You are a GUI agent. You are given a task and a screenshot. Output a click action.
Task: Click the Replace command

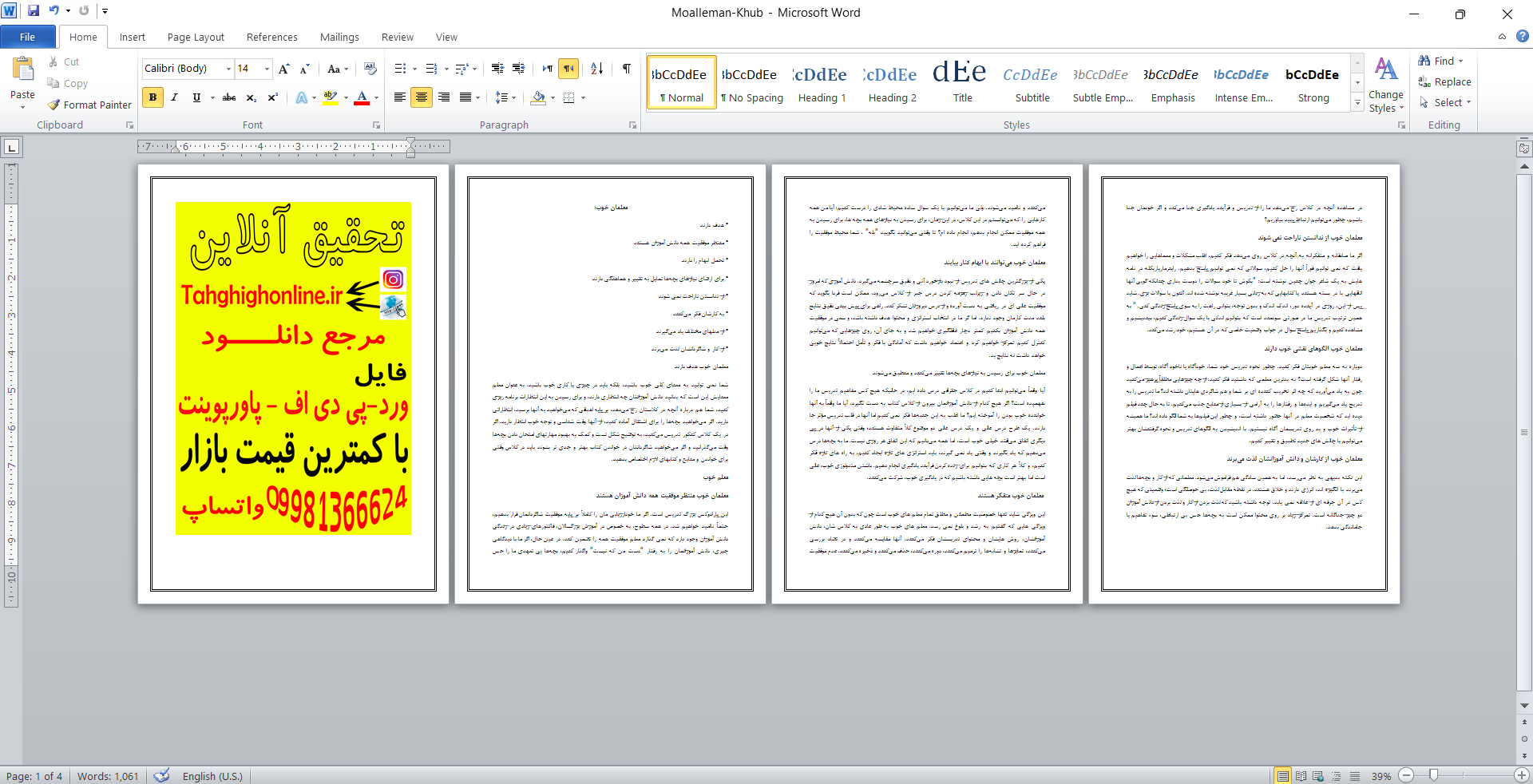click(x=1444, y=81)
